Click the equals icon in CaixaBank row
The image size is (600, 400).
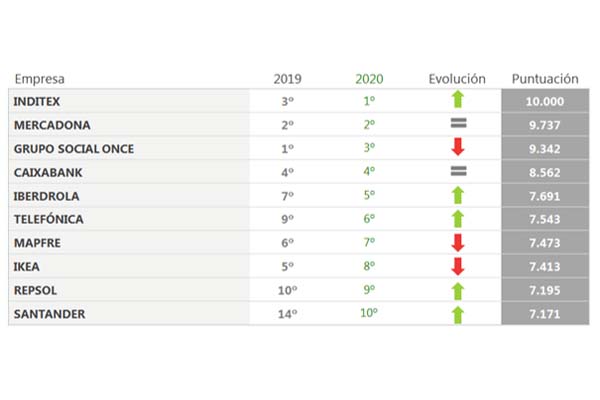[x=459, y=171]
